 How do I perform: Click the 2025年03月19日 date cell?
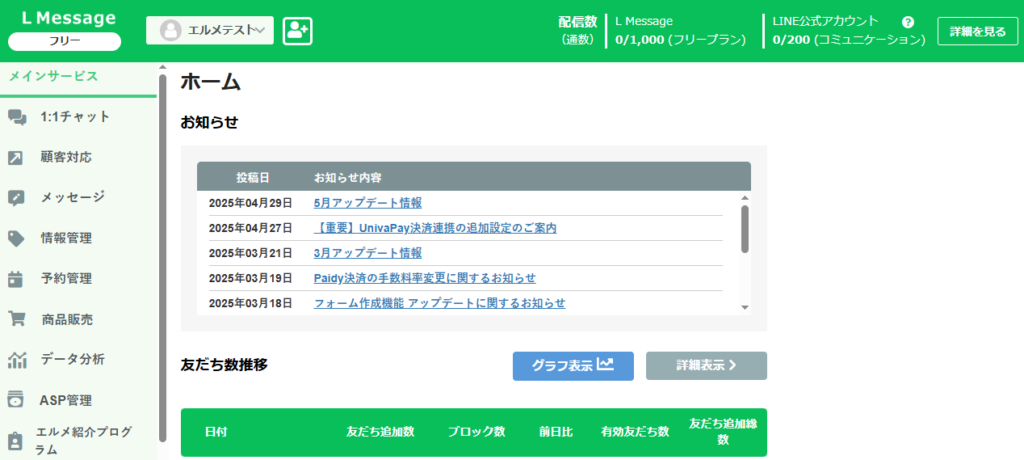251,278
